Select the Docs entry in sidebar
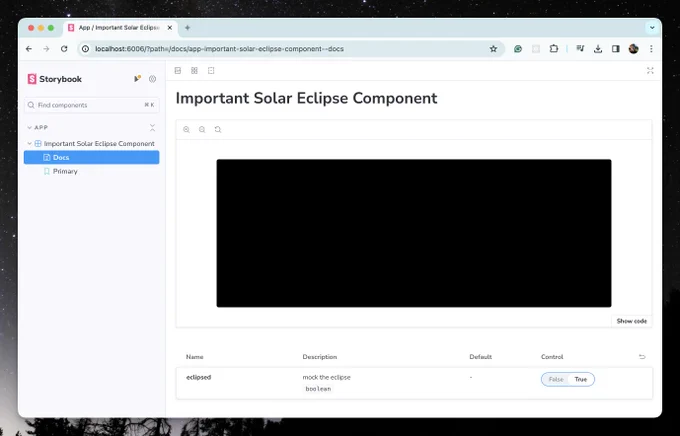Screen dimensions: 680x436 tap(92, 157)
